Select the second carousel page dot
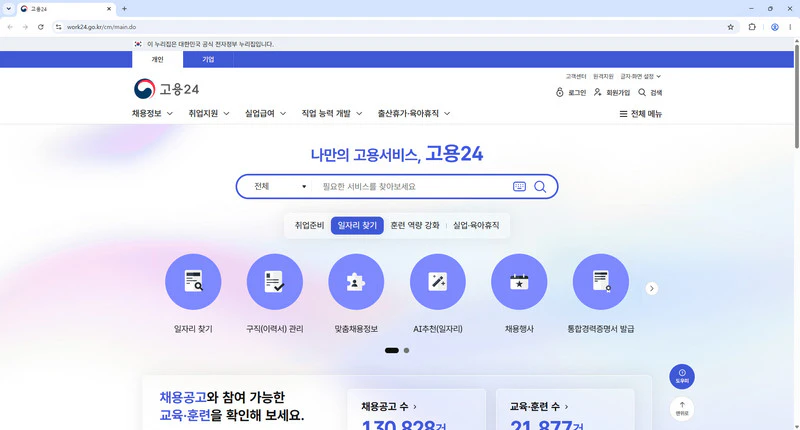 (406, 350)
